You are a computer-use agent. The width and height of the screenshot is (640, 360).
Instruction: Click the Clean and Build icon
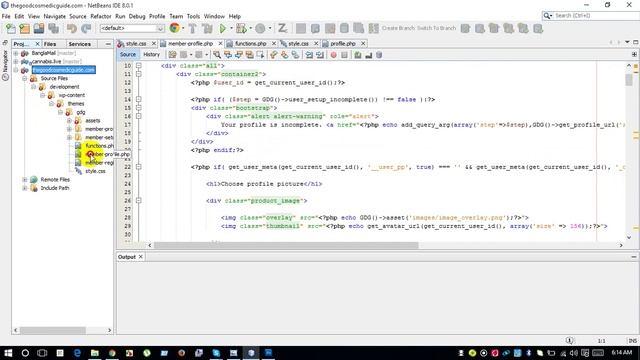207,28
